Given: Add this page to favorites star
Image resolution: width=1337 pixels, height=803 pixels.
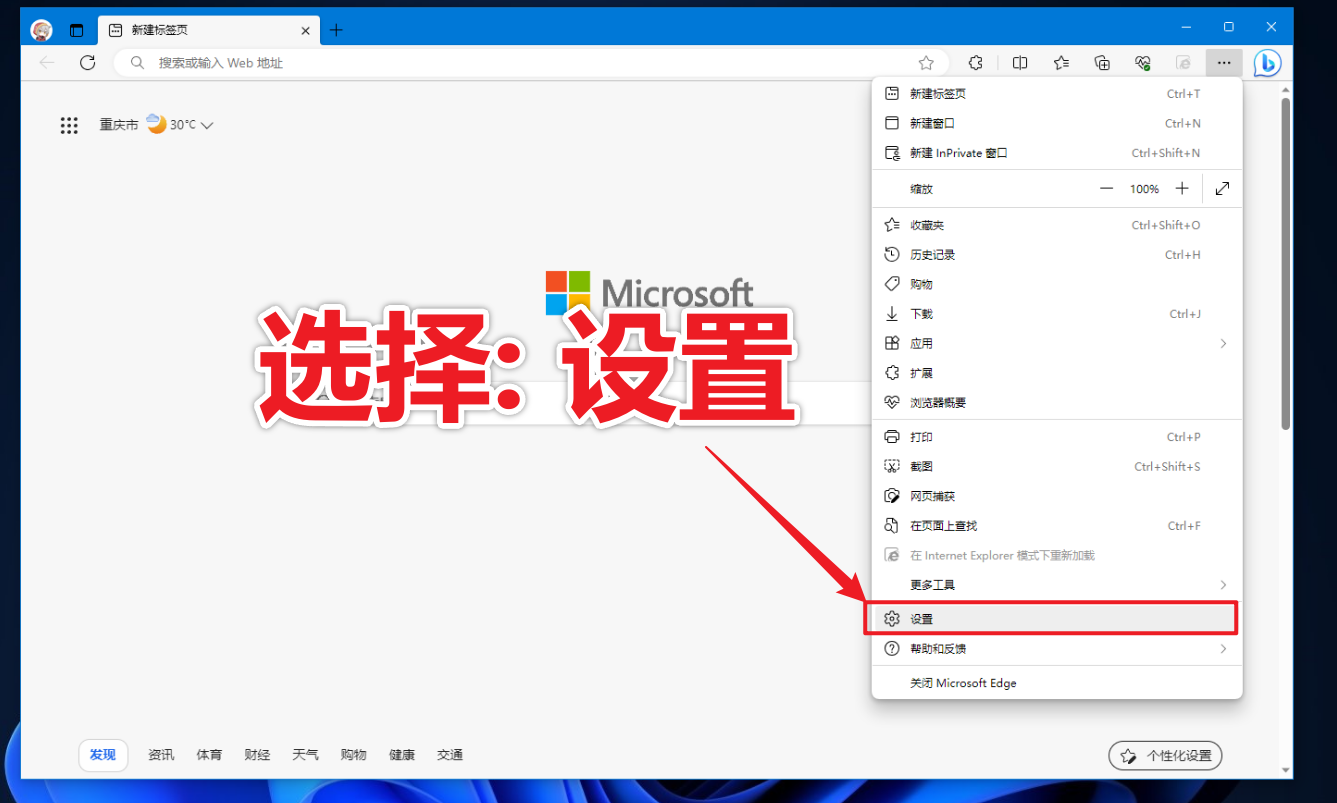Looking at the screenshot, I should click(x=926, y=63).
